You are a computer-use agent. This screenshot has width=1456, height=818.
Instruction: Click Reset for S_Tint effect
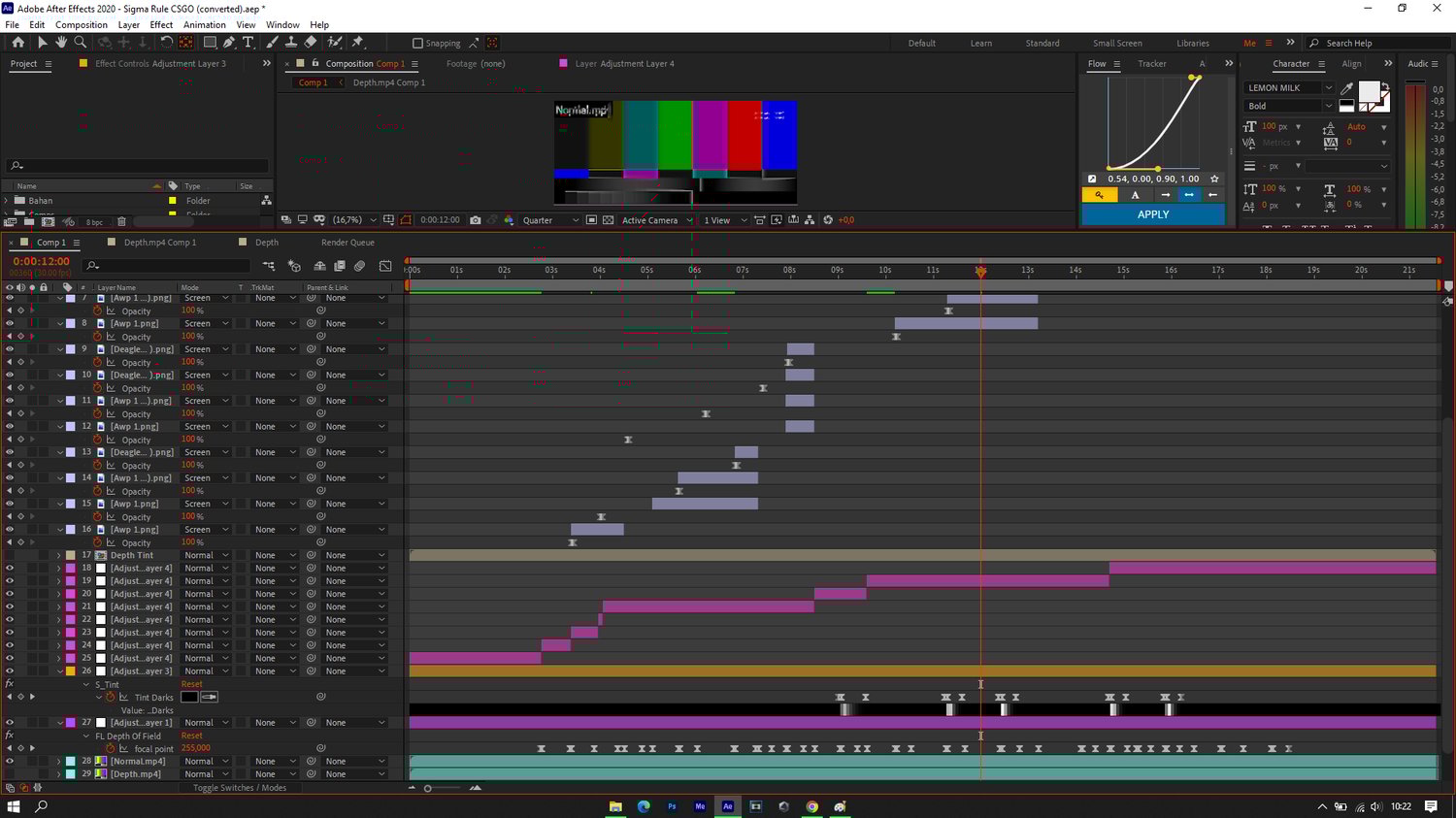(192, 684)
